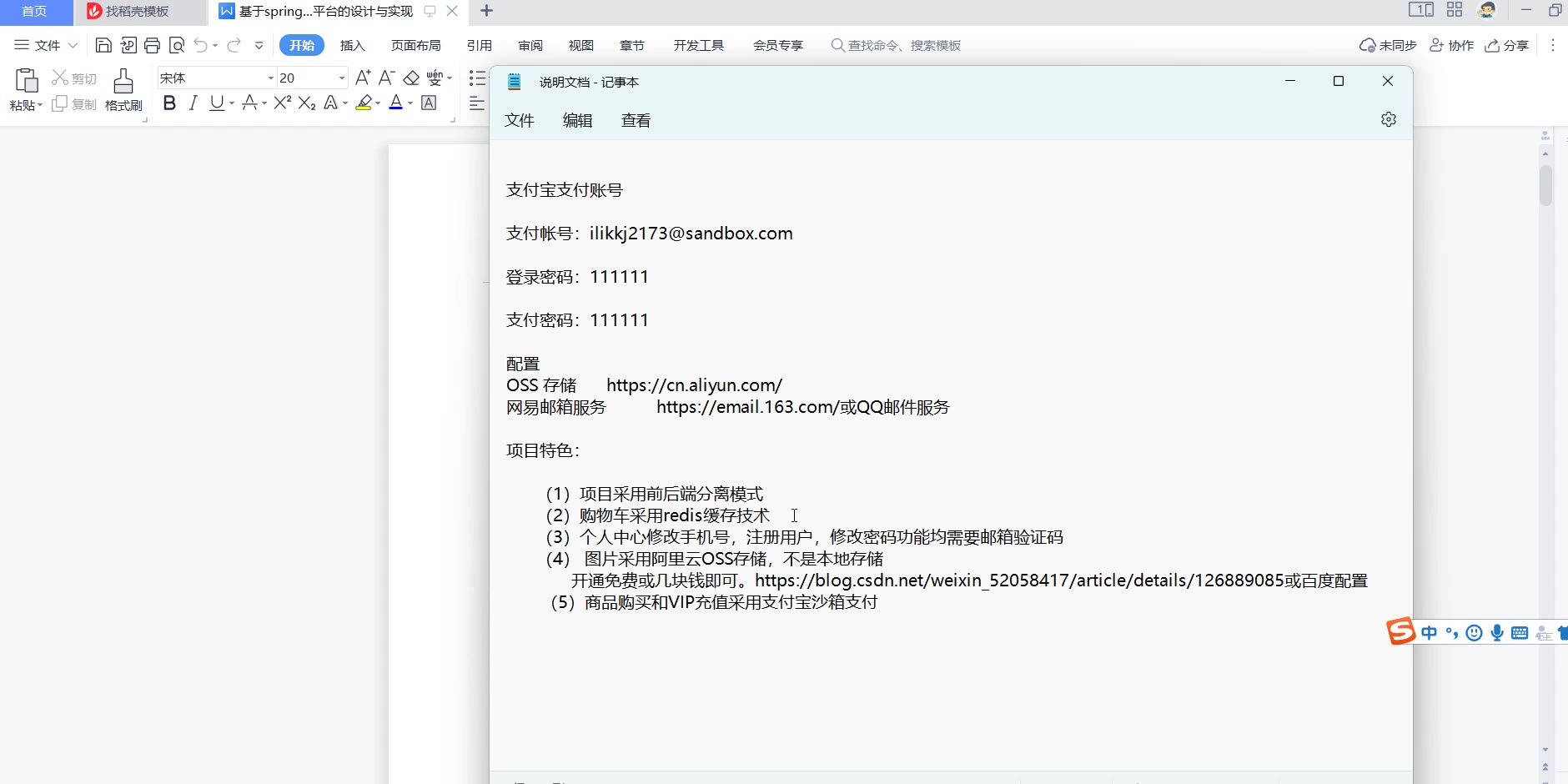Viewport: 1568px width, 784px height.
Task: Toggle Bold formatting
Action: coord(169,103)
